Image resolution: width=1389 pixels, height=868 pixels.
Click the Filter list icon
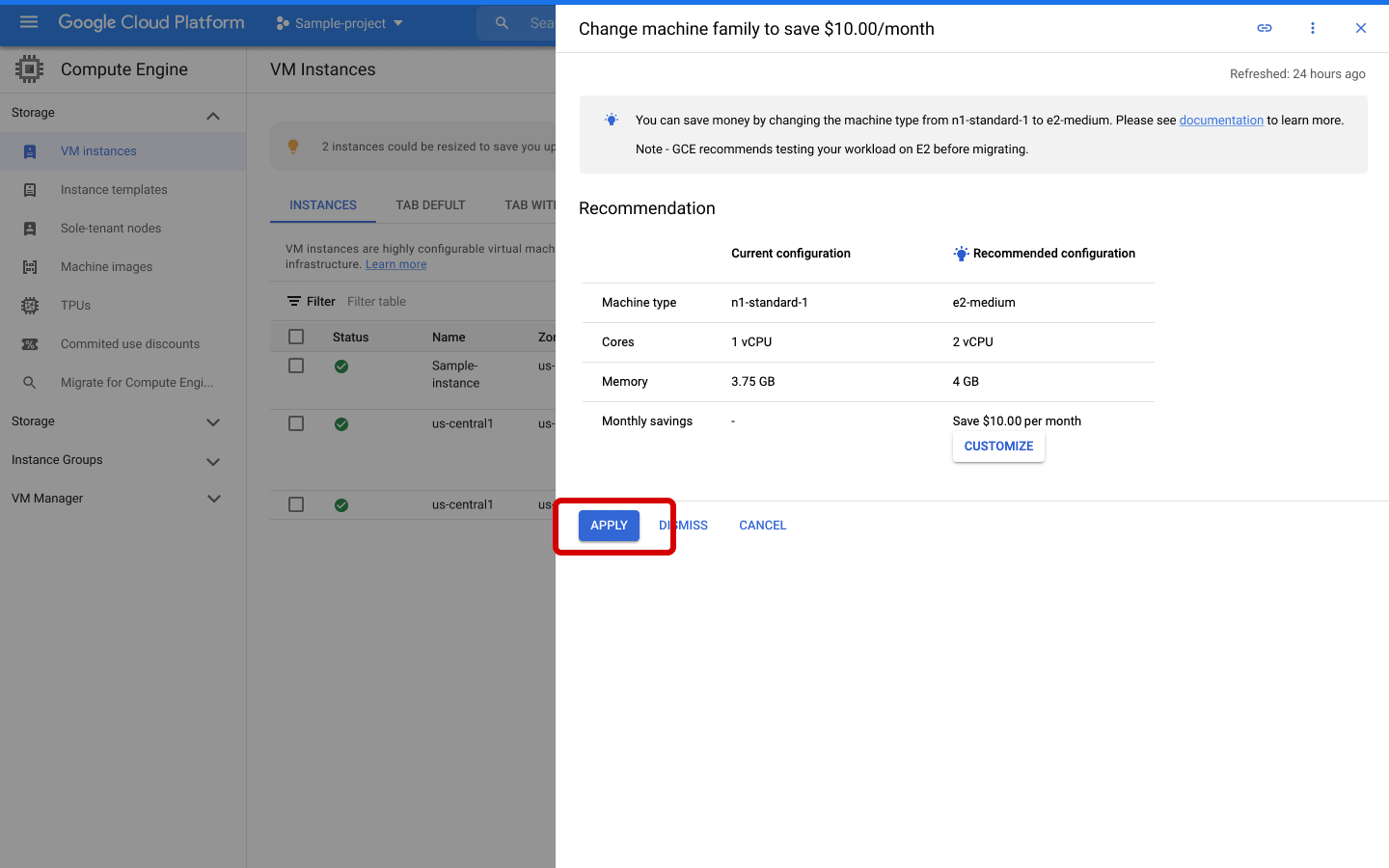tap(294, 302)
